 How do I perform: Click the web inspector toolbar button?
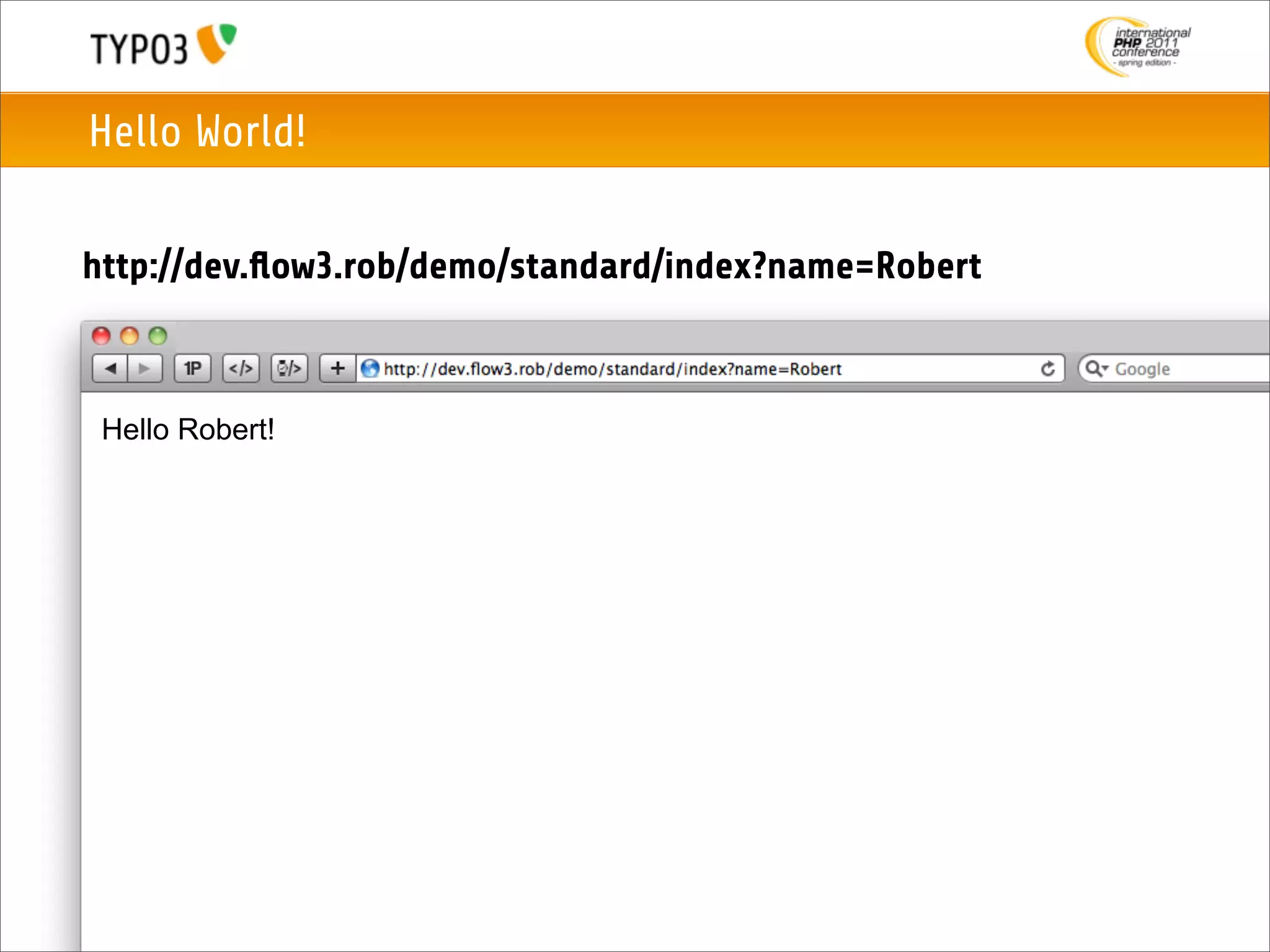tap(289, 369)
